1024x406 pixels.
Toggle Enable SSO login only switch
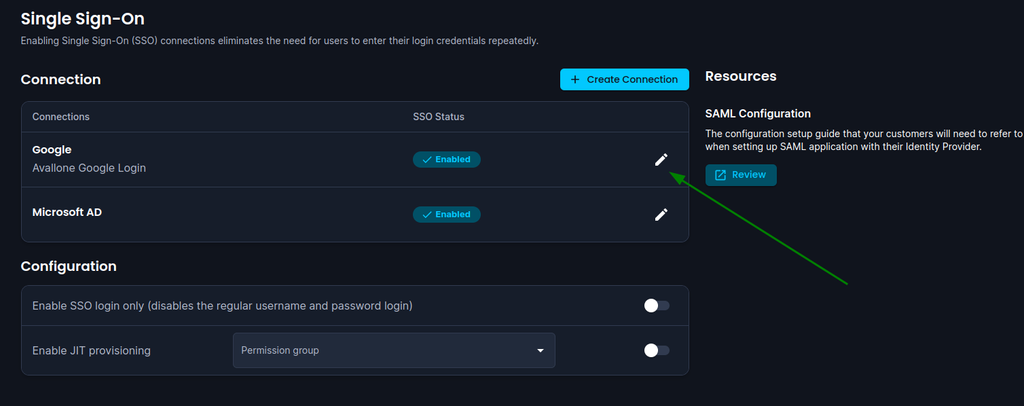[656, 305]
